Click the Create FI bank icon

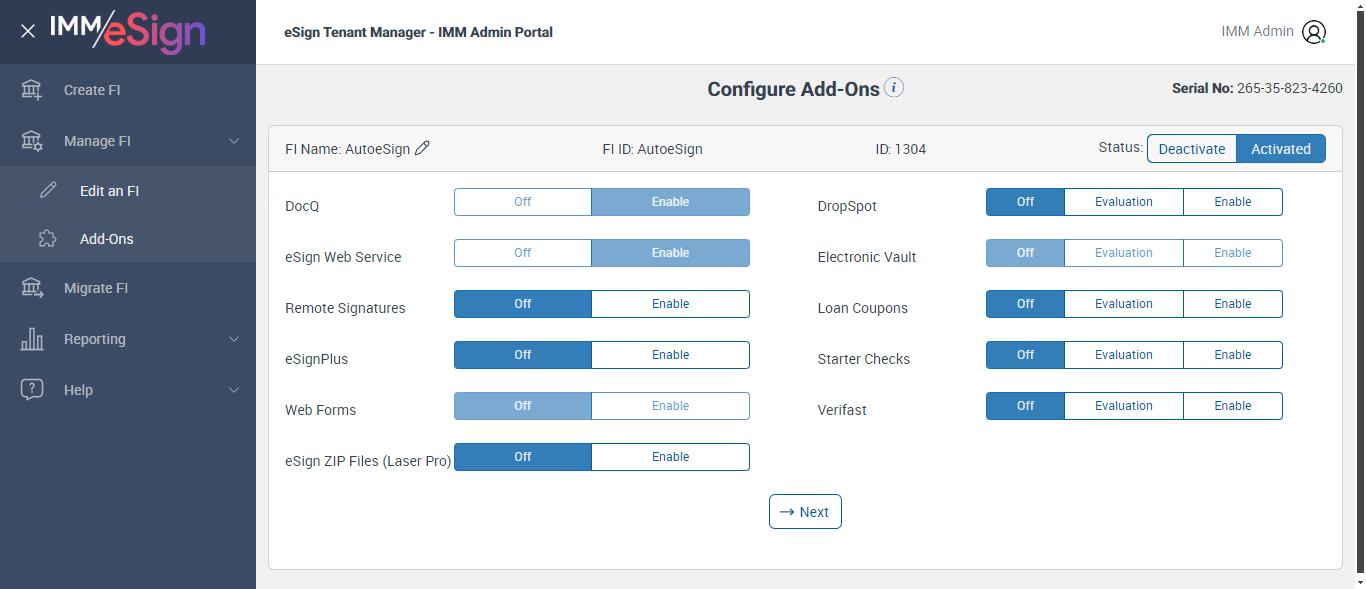point(32,90)
